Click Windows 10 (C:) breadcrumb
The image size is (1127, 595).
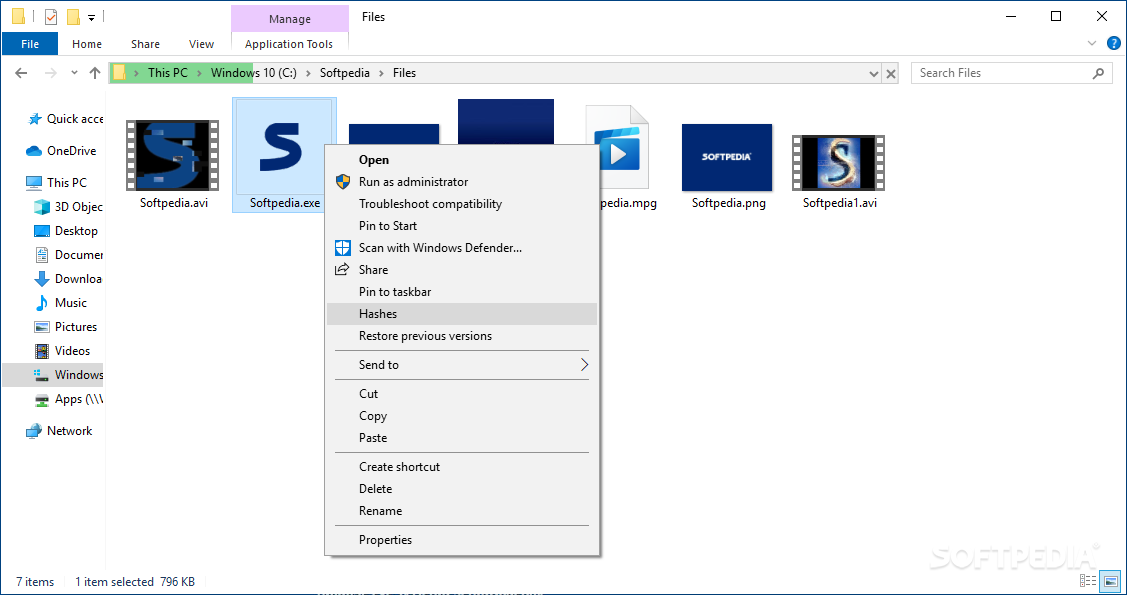point(253,73)
